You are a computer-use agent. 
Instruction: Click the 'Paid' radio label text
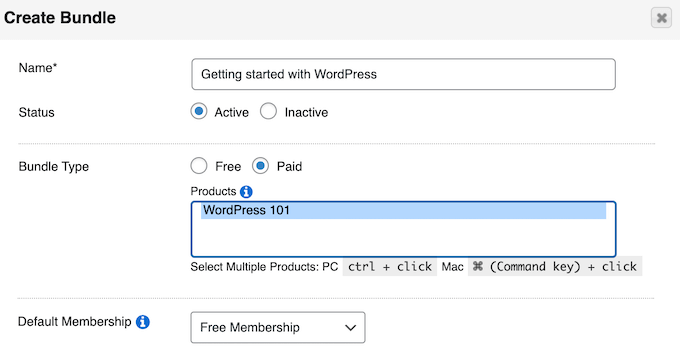click(289, 167)
